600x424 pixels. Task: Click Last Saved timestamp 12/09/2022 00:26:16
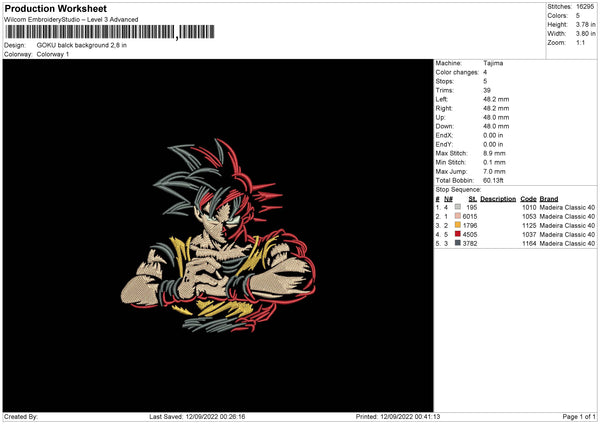point(215,417)
